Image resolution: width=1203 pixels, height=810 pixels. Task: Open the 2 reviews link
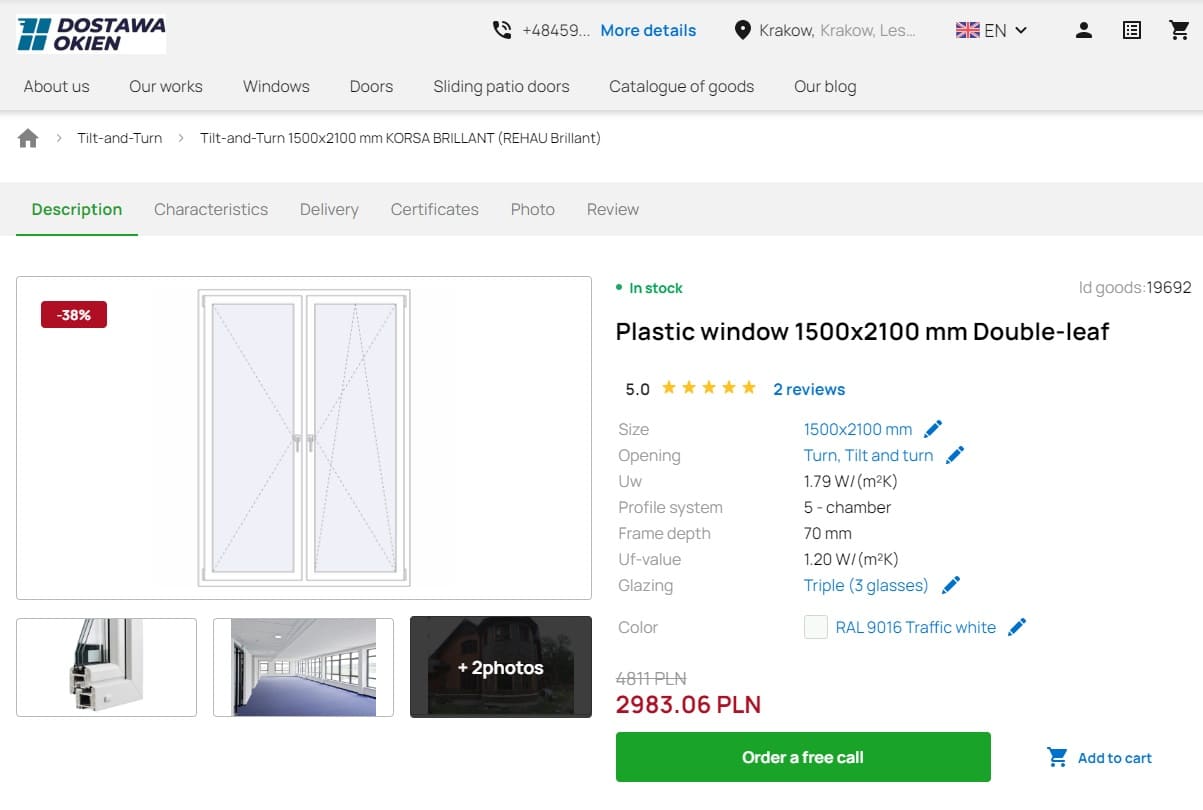(809, 388)
